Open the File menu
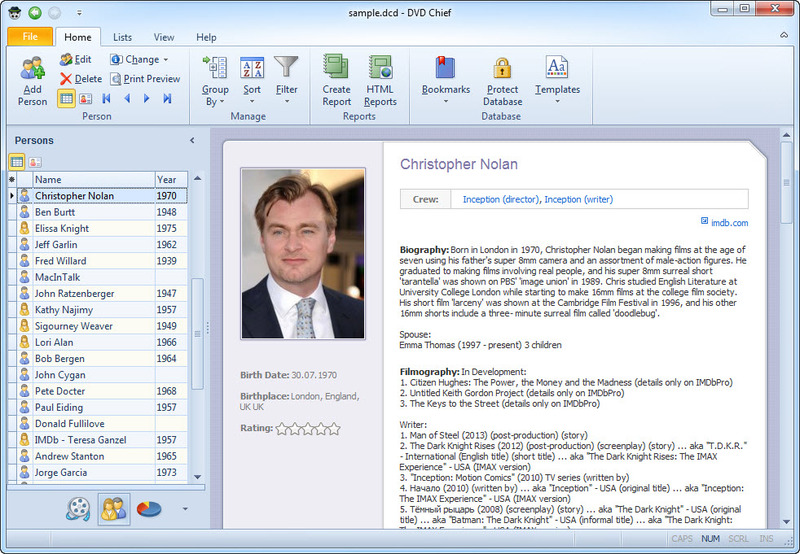800x554 pixels. [x=30, y=37]
